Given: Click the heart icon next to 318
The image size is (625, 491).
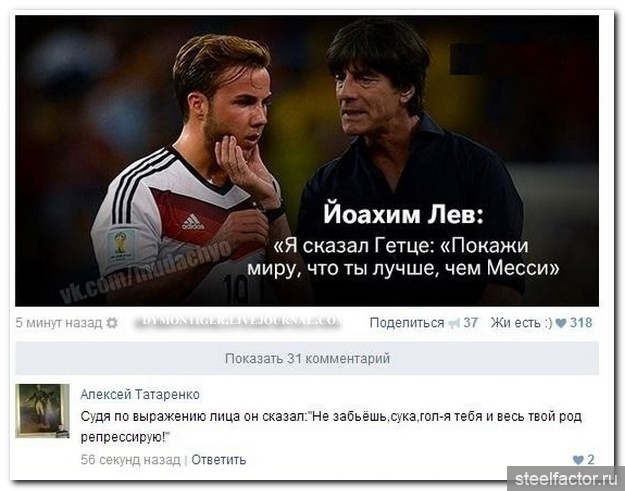Looking at the screenshot, I should 560,323.
